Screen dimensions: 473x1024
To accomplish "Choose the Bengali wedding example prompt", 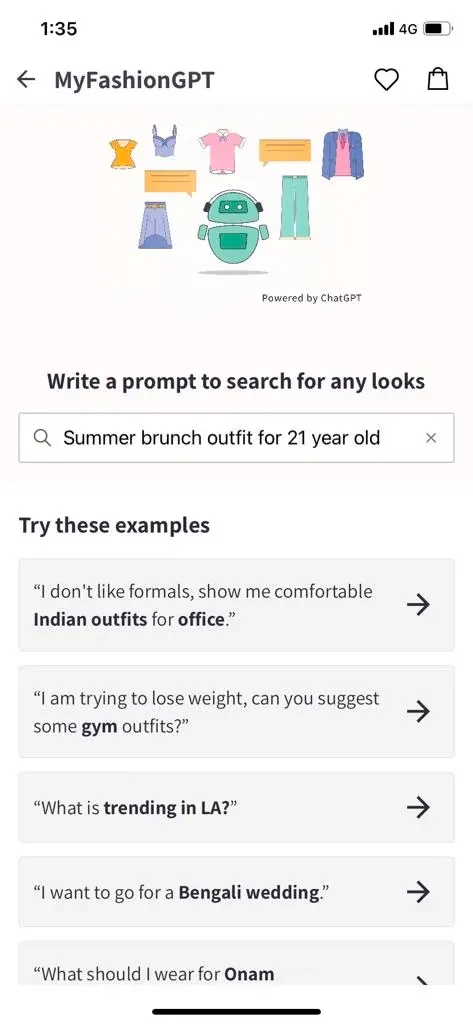I will coord(236,892).
